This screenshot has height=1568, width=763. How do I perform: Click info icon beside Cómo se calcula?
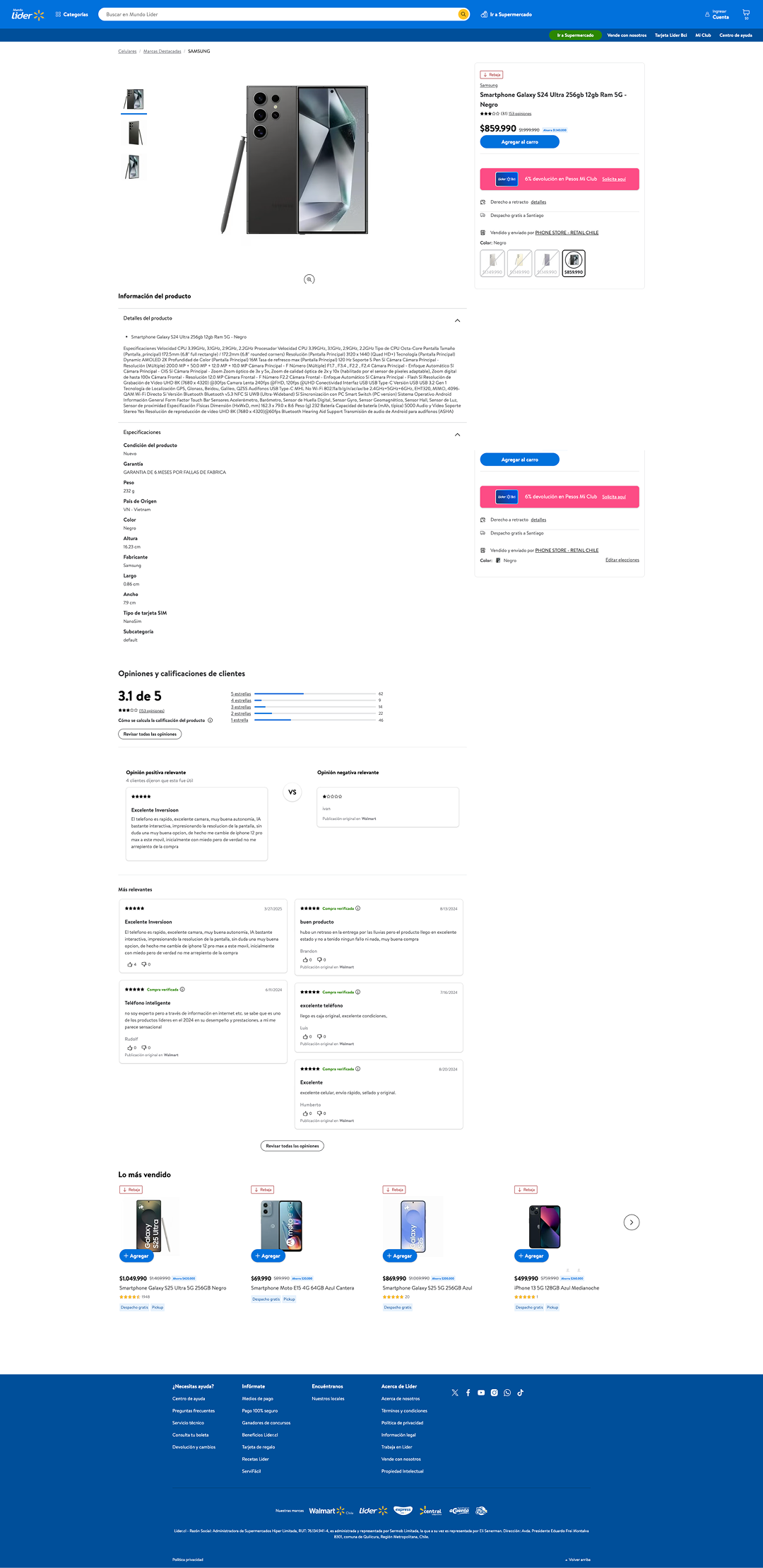coord(210,720)
